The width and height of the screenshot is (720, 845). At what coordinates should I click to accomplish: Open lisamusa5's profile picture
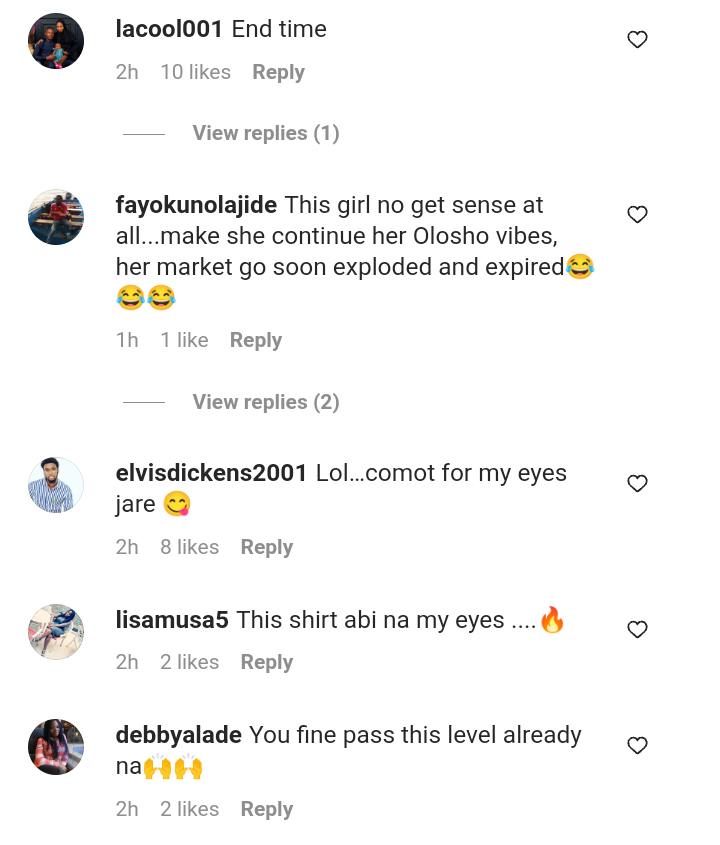(x=56, y=631)
